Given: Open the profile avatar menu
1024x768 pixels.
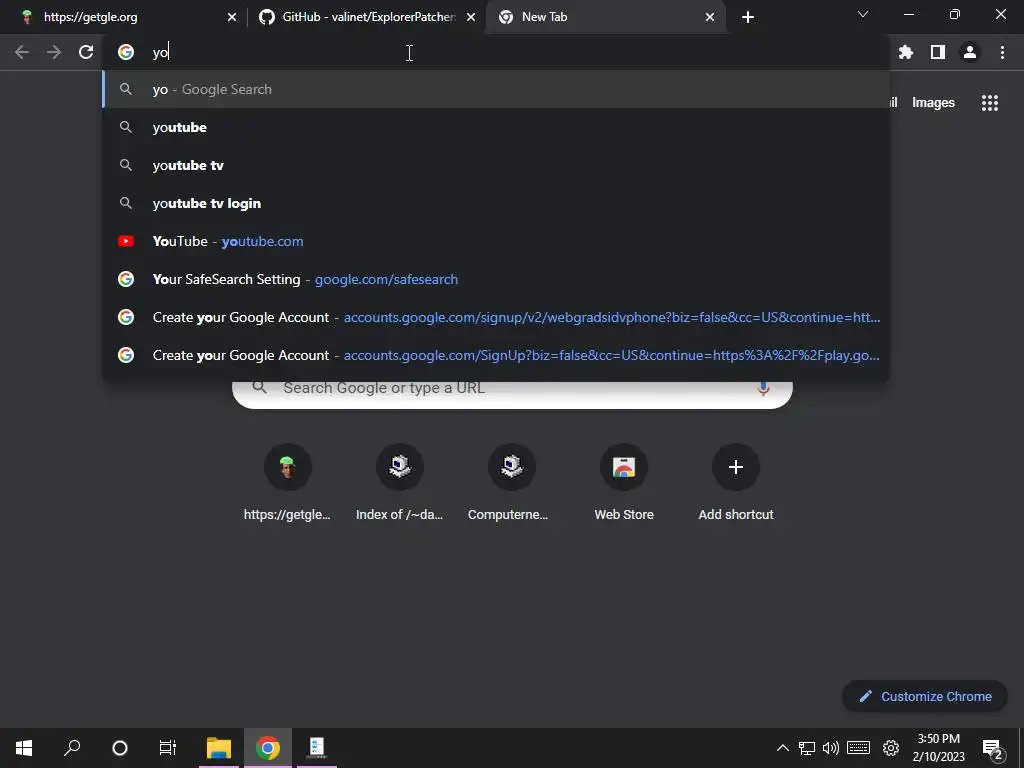Looking at the screenshot, I should (x=970, y=52).
